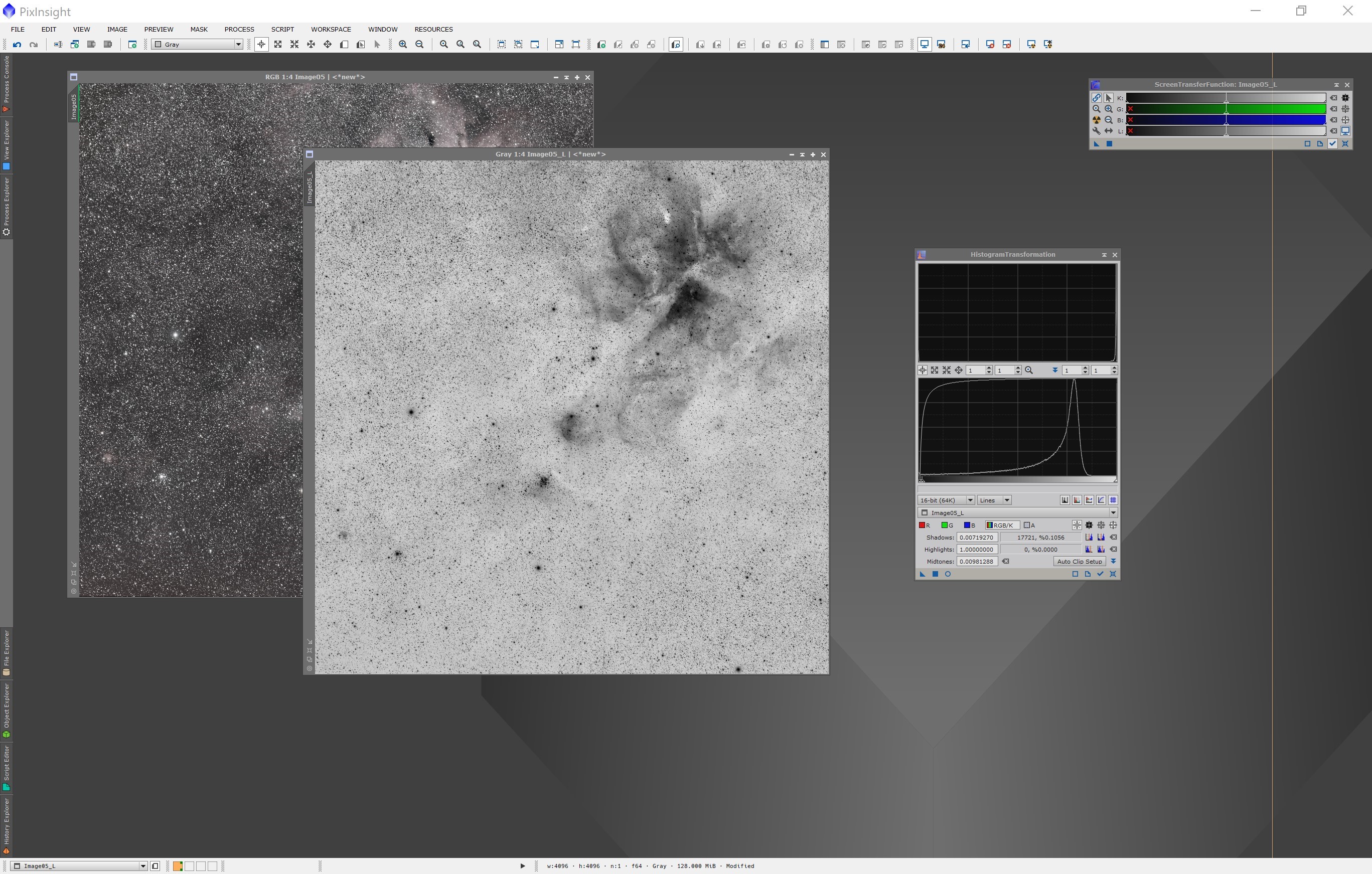Screen dimensions: 1372x874
Task: Activate the Readout mode crosshair tool
Action: 261,45
